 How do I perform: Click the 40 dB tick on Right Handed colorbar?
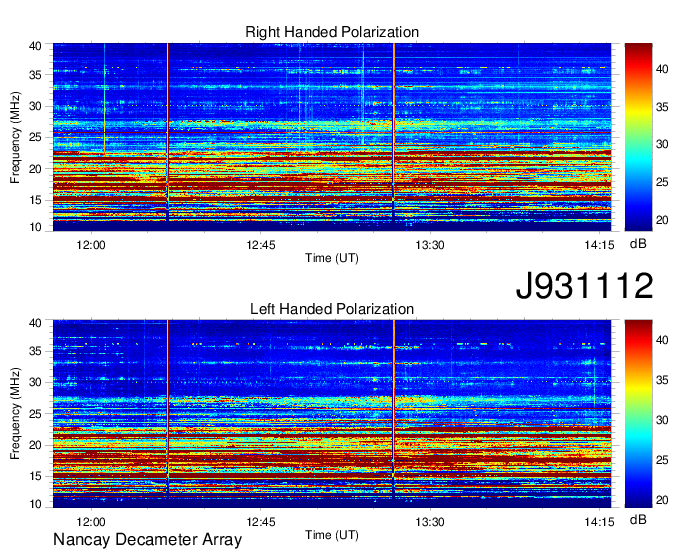(x=662, y=69)
